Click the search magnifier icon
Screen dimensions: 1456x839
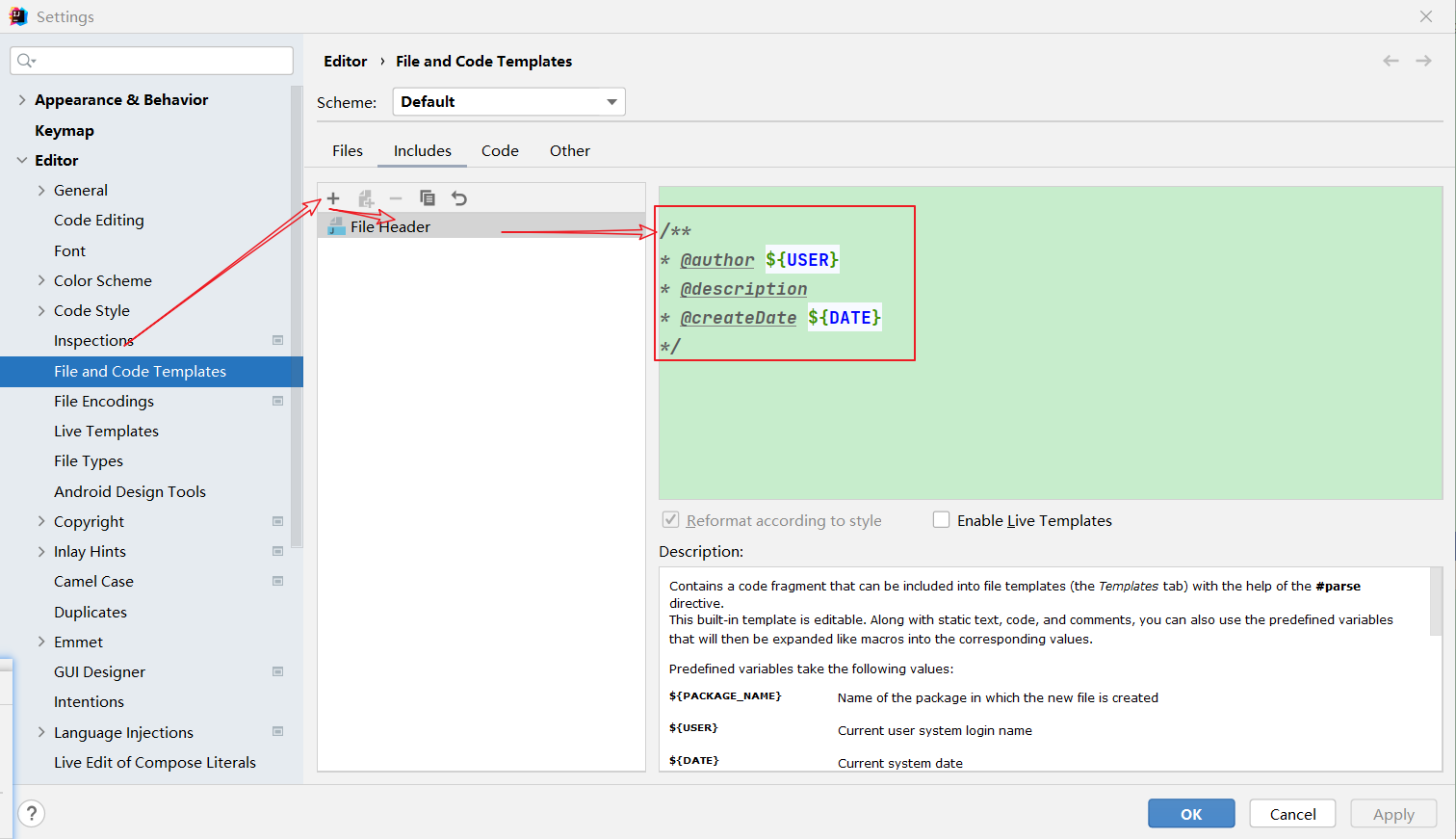tap(26, 61)
